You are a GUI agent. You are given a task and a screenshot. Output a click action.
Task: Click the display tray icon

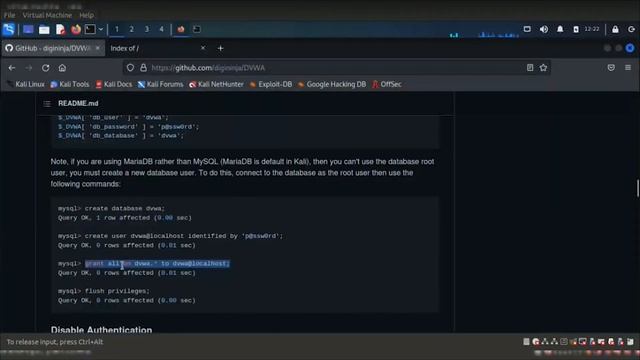[527, 29]
